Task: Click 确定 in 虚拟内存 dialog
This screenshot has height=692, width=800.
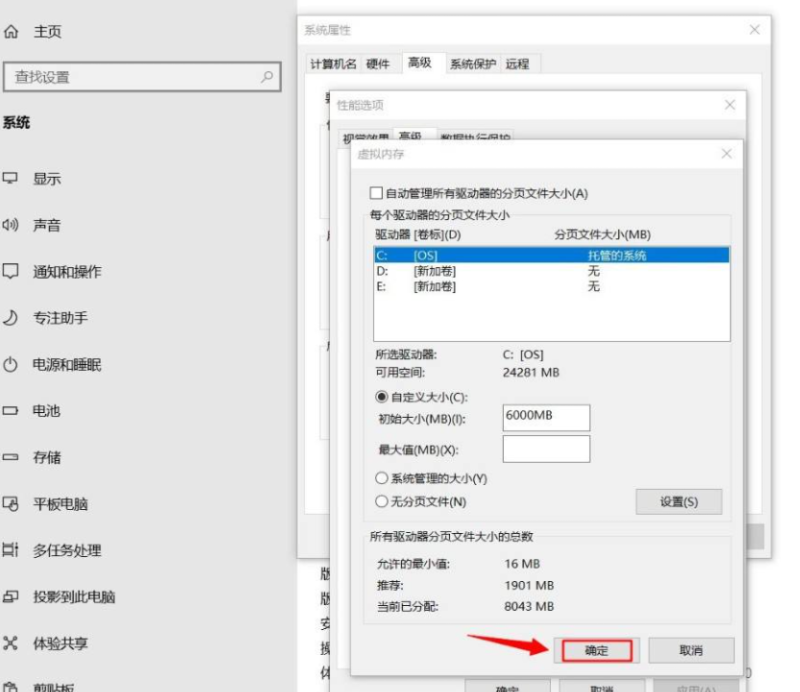Action: (596, 651)
